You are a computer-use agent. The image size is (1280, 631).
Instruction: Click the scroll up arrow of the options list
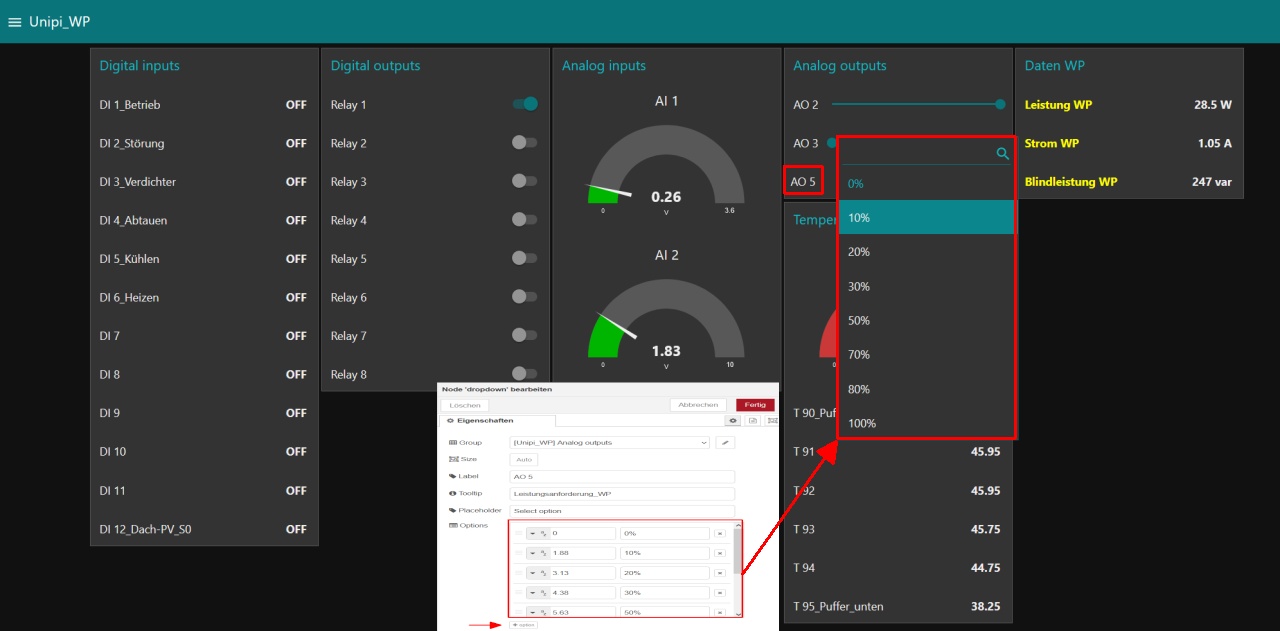(x=738, y=526)
